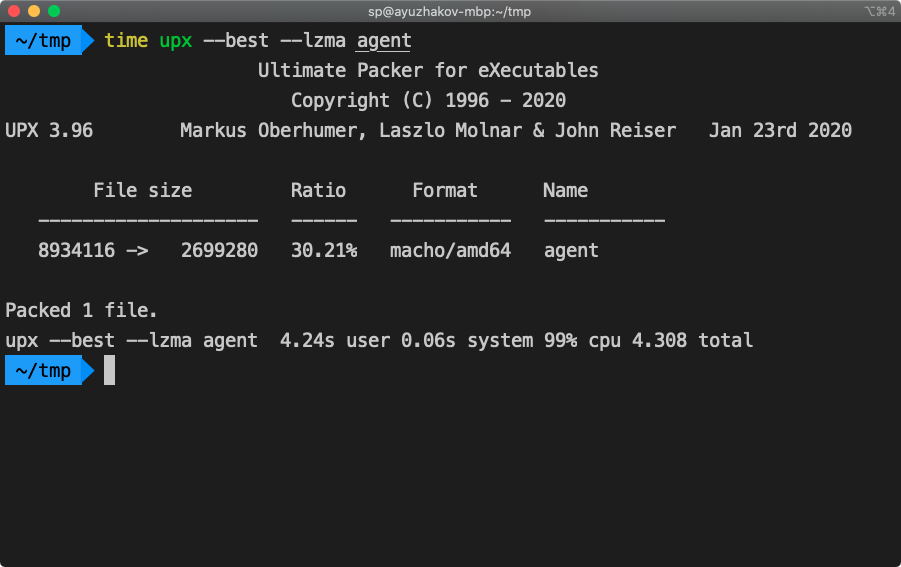Screen dimensions: 901x567
Task: Click the underlined 'agent' argument
Action: coord(384,41)
